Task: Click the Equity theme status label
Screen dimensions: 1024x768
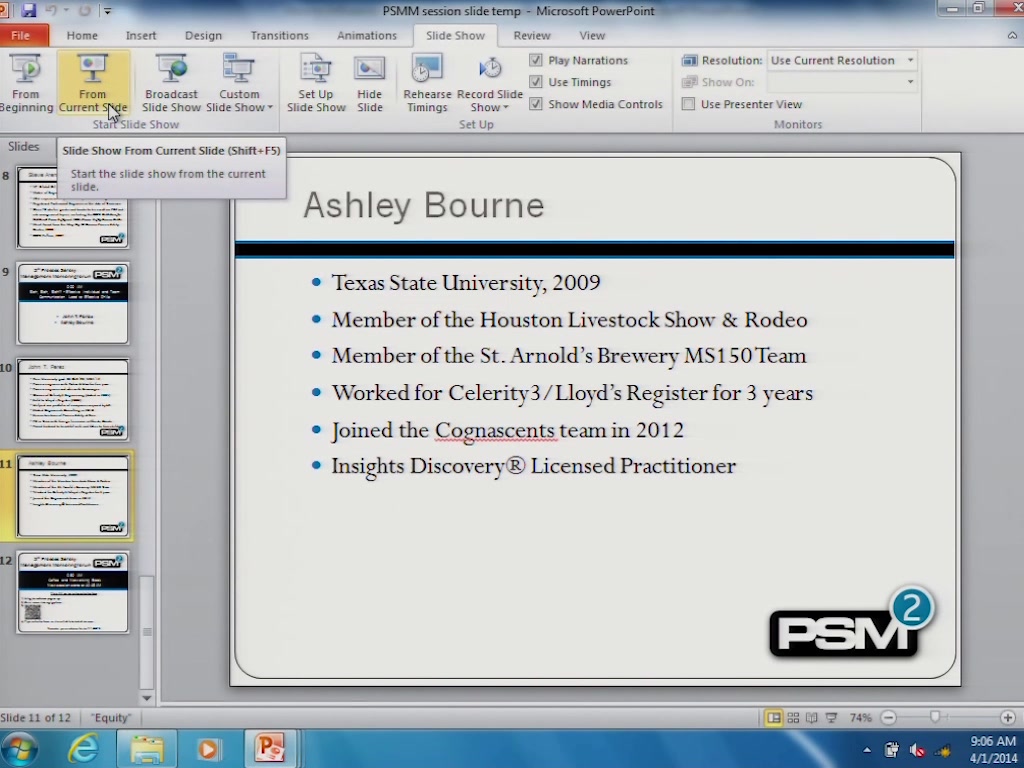Action: [x=111, y=718]
